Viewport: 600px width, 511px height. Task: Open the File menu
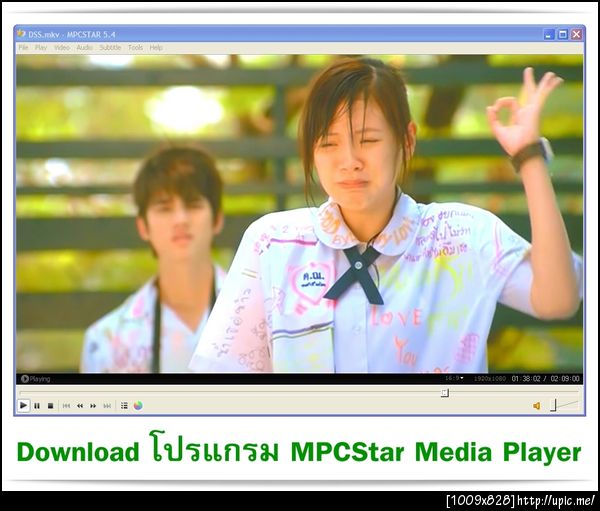pyautogui.click(x=23, y=47)
